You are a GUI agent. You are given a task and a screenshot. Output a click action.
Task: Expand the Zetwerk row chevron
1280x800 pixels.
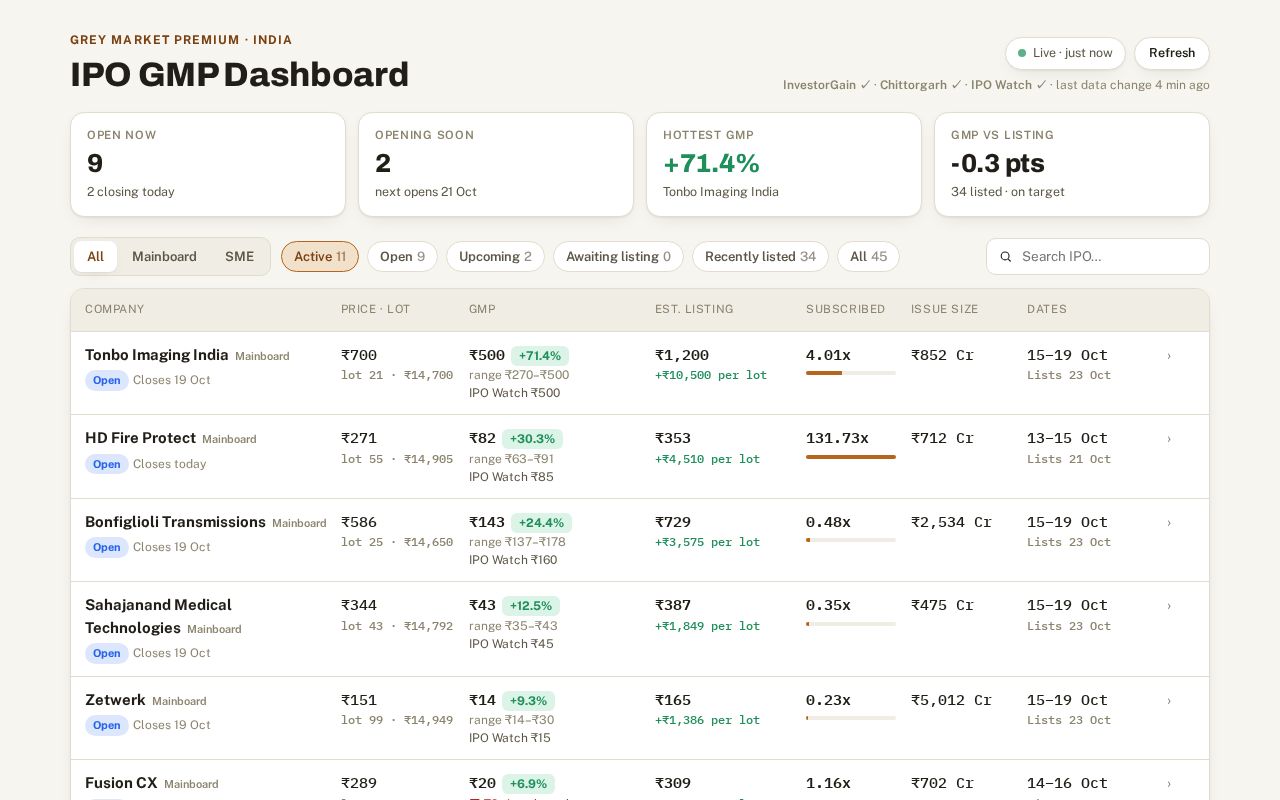tap(1169, 701)
